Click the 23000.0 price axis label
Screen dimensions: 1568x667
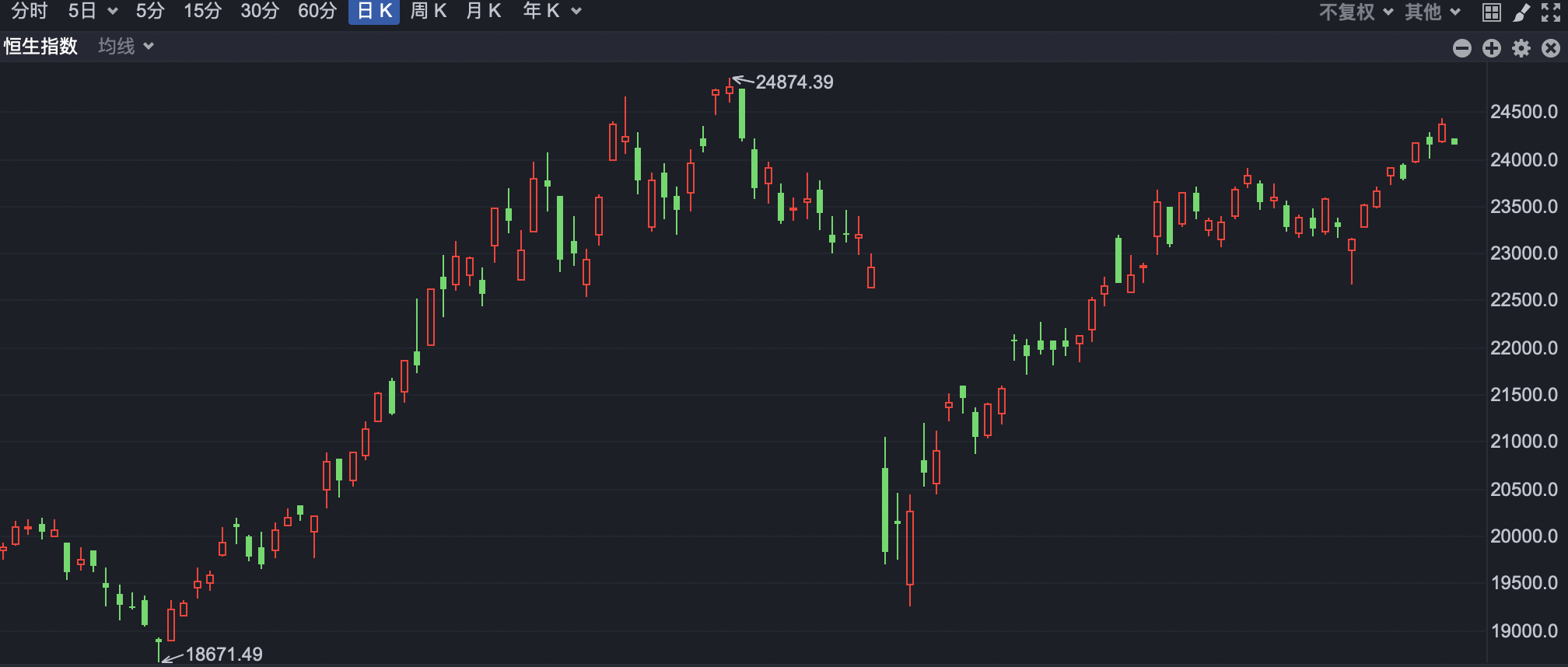point(1524,253)
